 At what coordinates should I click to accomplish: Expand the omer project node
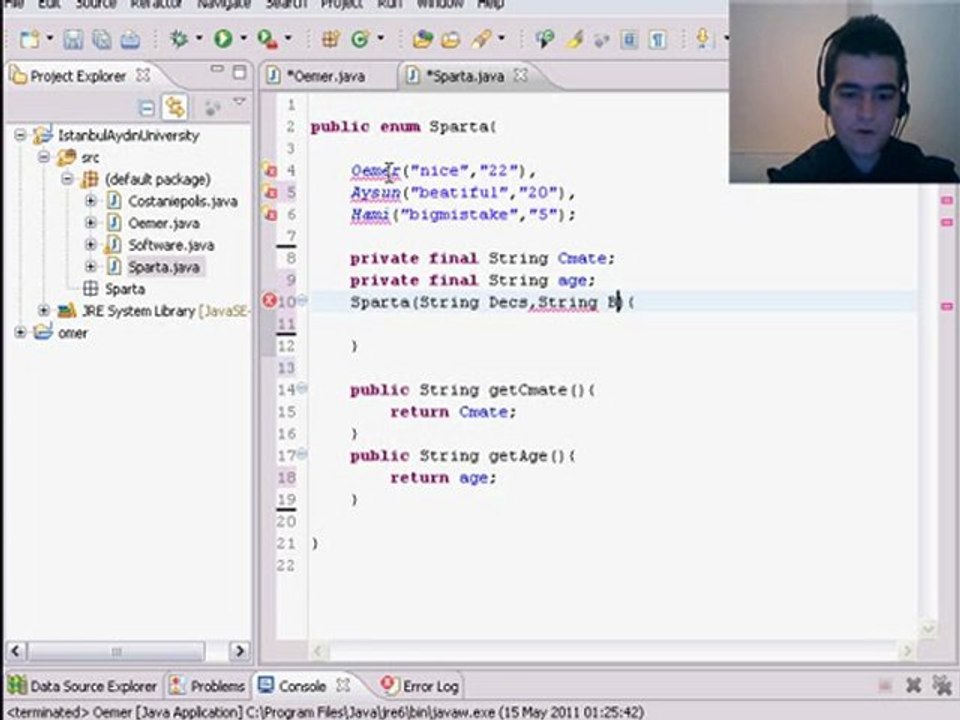point(21,332)
